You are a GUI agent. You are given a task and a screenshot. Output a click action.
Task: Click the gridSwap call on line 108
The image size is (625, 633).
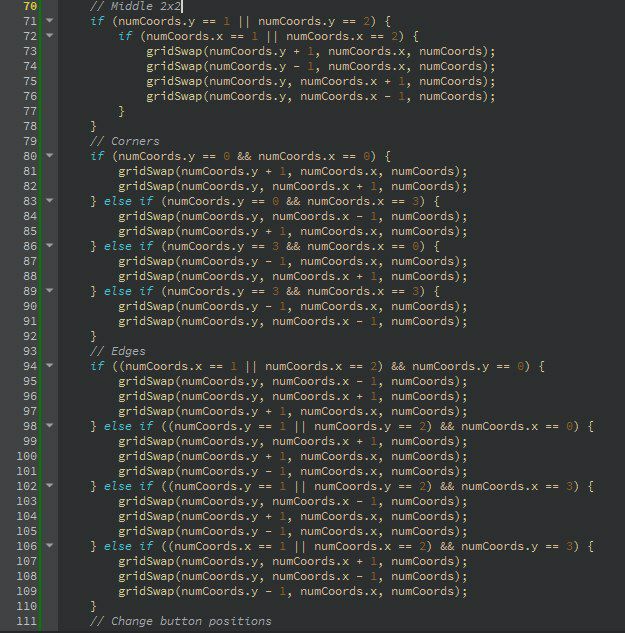point(293,576)
